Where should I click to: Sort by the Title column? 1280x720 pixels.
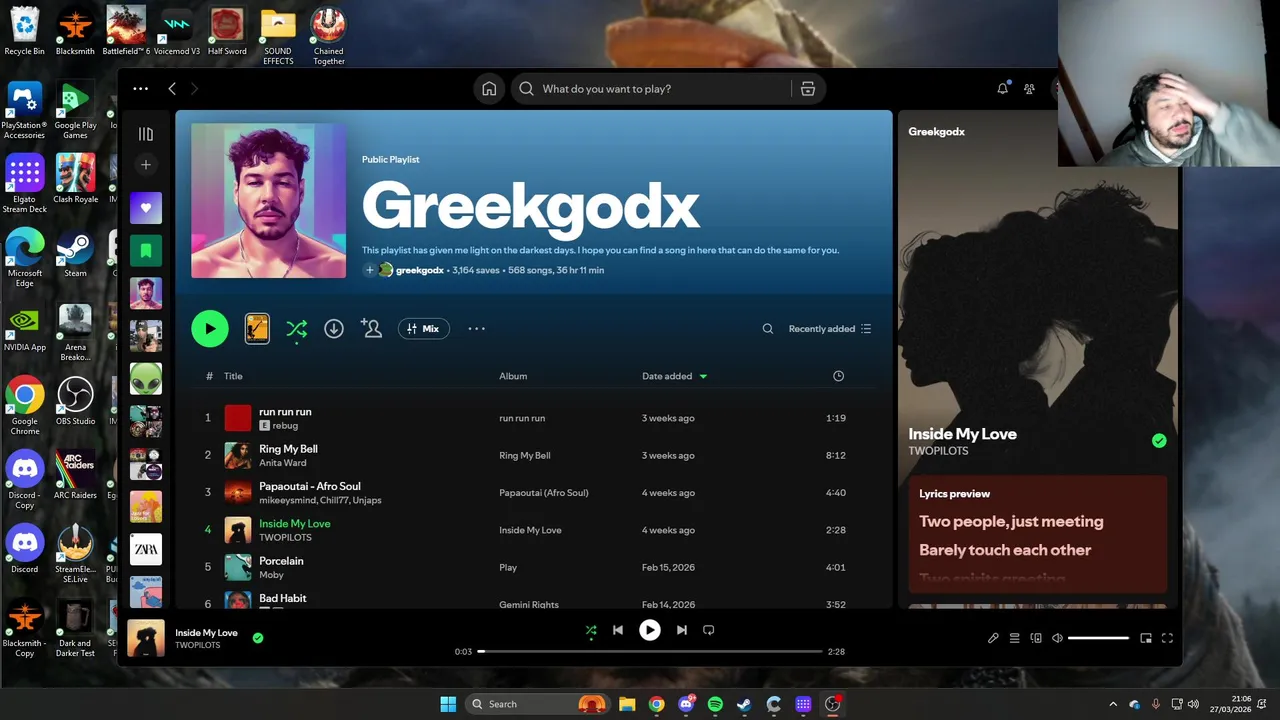coord(233,376)
